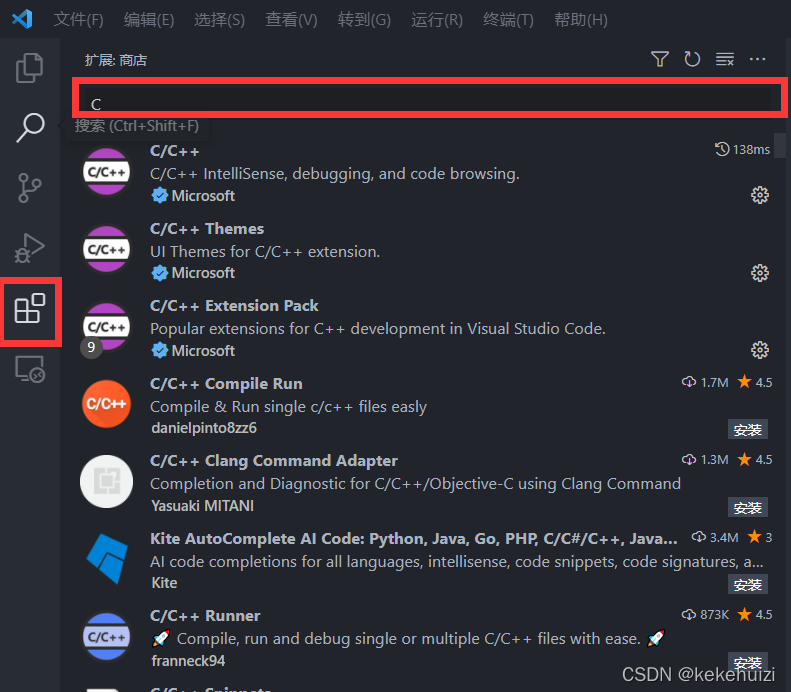Image resolution: width=791 pixels, height=692 pixels.
Task: Click the 扩展: 商店 panel title
Action: pyautogui.click(x=116, y=60)
